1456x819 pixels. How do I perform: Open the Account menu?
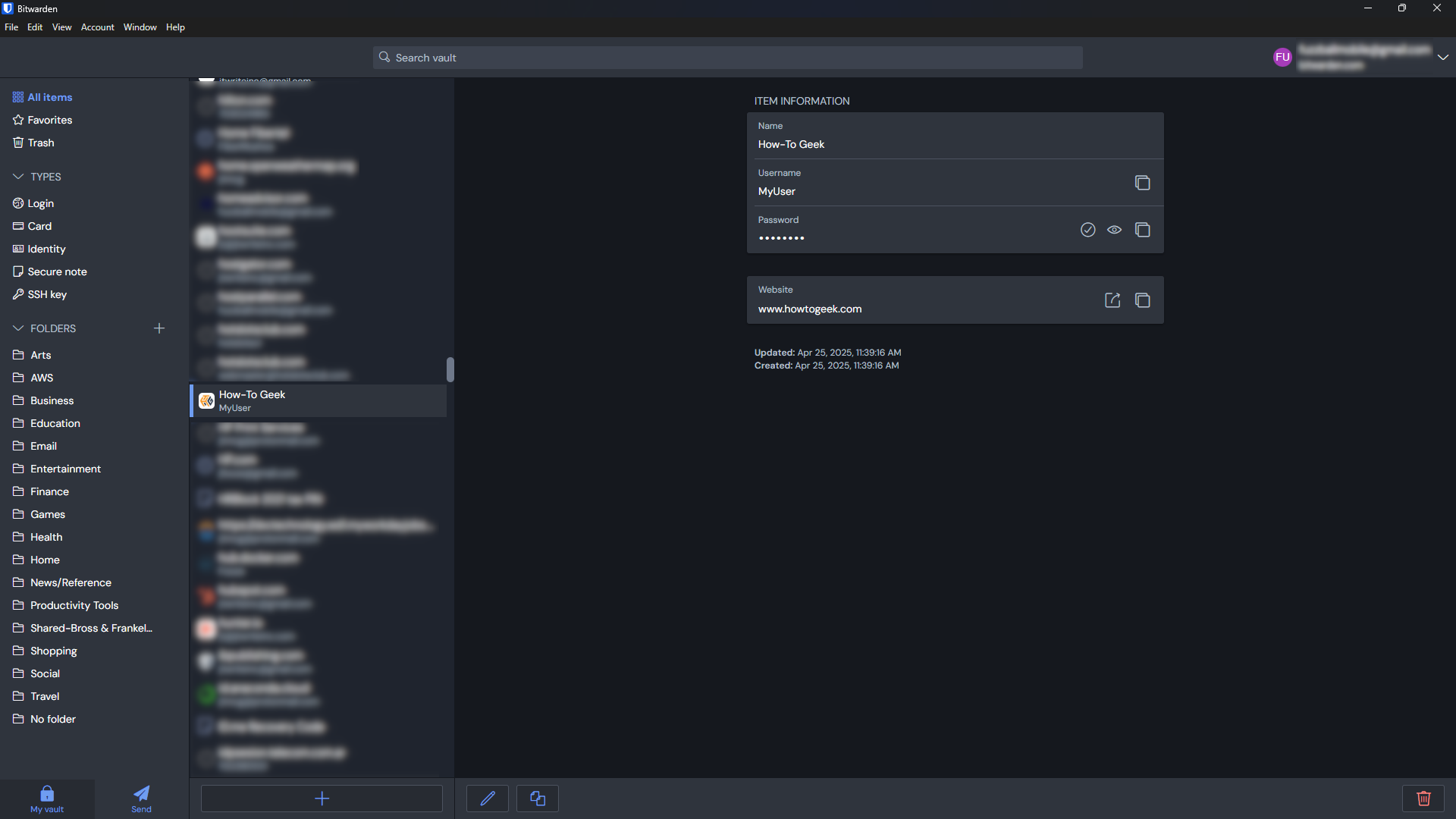point(97,27)
